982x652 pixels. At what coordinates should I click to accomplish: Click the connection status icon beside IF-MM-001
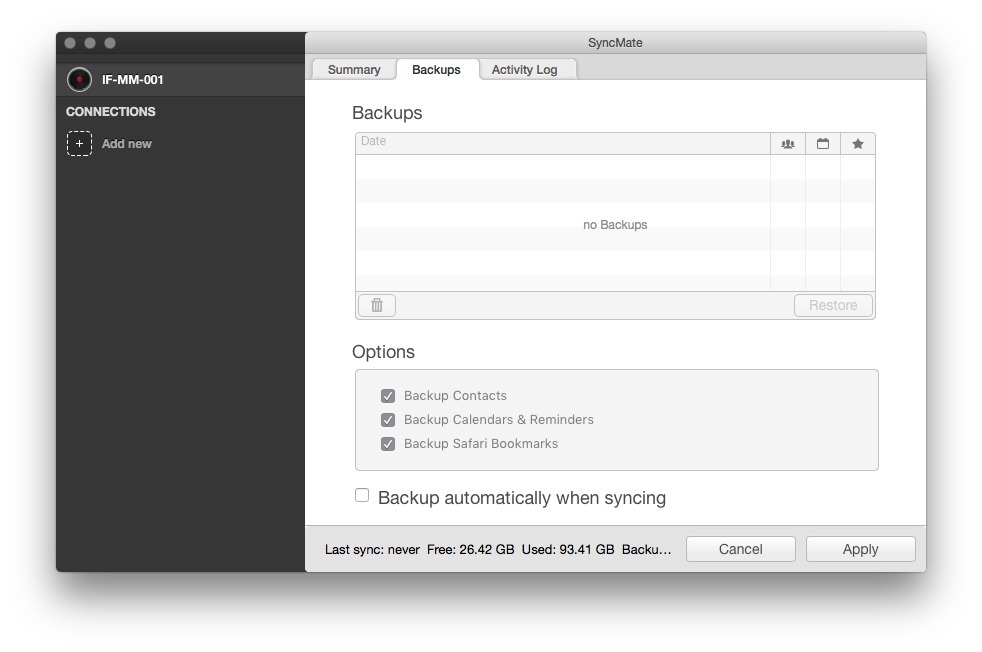click(79, 79)
